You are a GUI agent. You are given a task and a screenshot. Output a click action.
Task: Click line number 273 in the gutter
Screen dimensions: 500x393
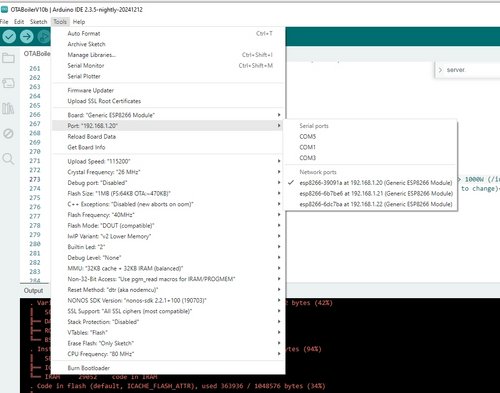coord(35,179)
